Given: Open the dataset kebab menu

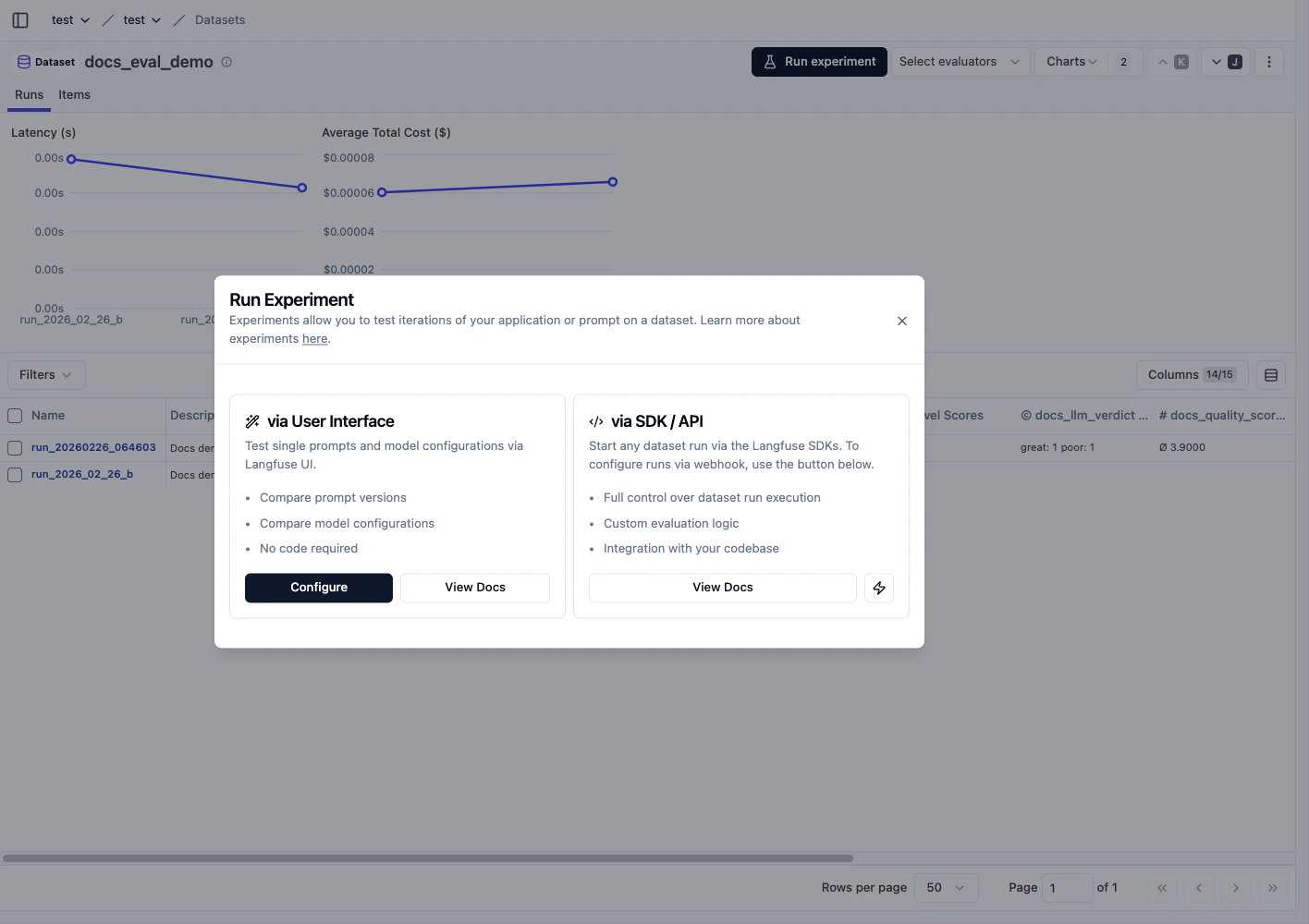Looking at the screenshot, I should [1269, 61].
